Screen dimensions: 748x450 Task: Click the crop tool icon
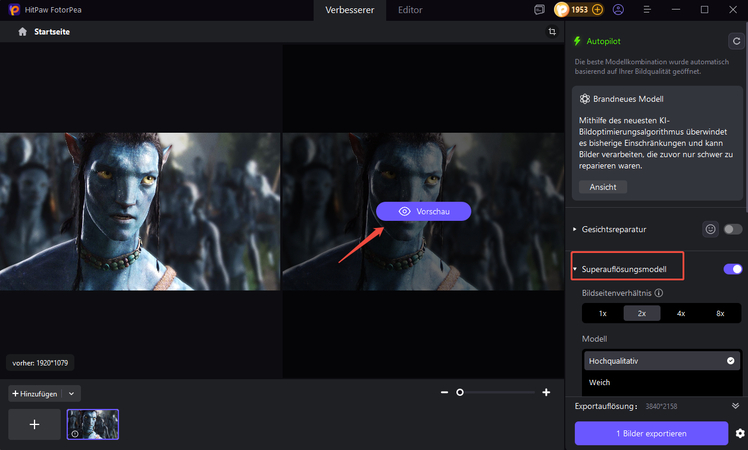pos(551,32)
